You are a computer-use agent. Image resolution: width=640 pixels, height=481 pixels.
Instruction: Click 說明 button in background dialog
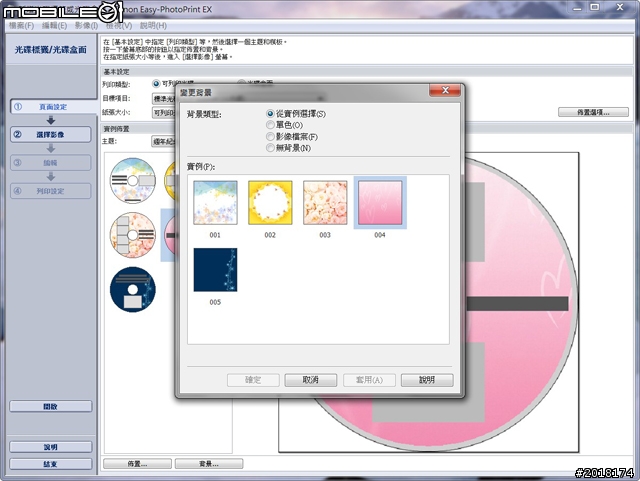click(427, 380)
